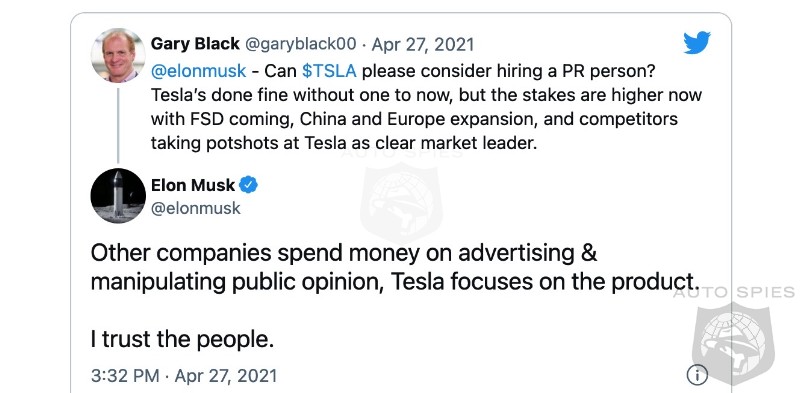
Task: Open the @garyblack00 handle
Action: click(x=301, y=44)
